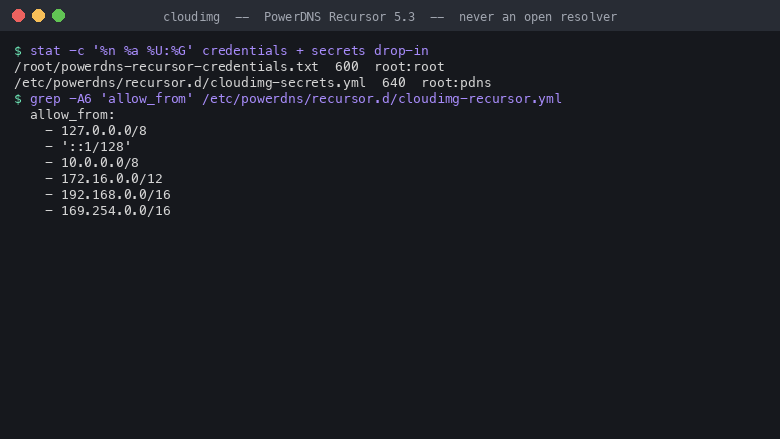The height and width of the screenshot is (439, 780).
Task: Click the permission value 640
Action: click(393, 83)
